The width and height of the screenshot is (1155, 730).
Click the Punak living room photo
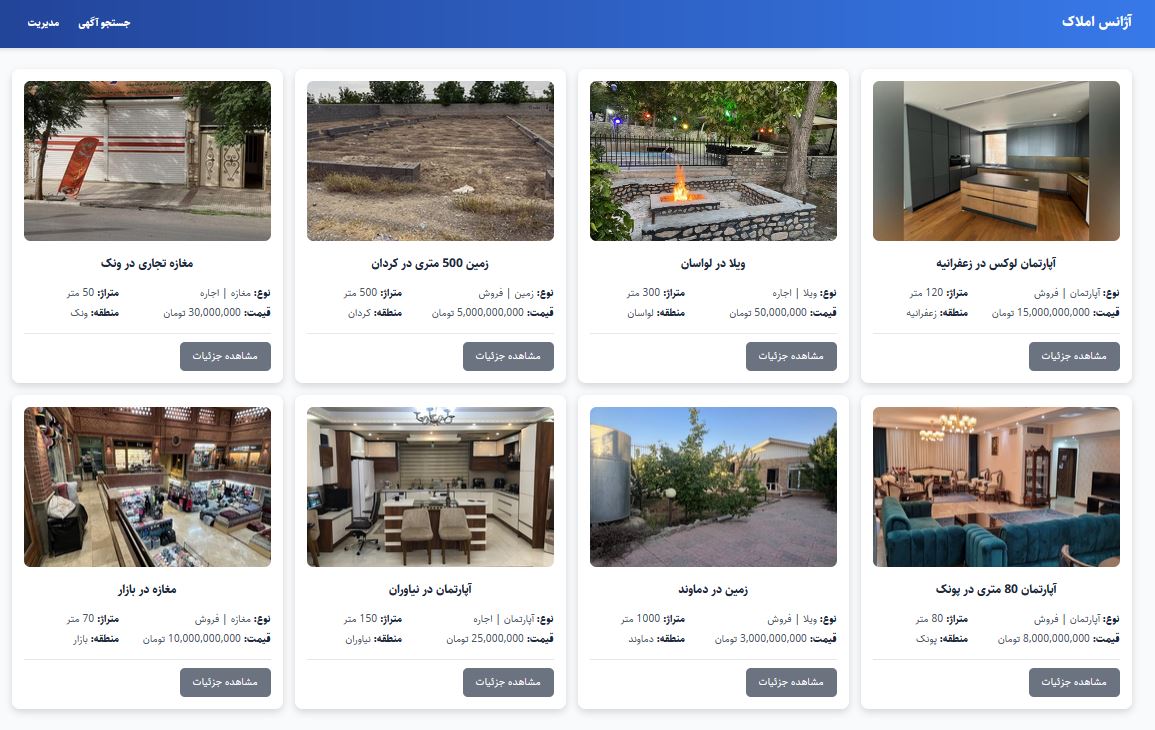996,487
